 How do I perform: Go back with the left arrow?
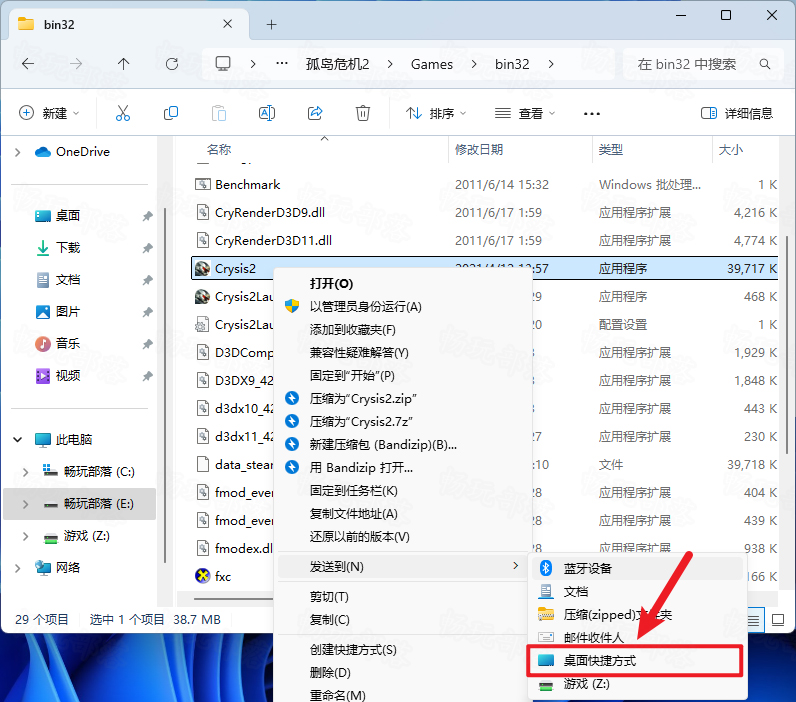(28, 64)
